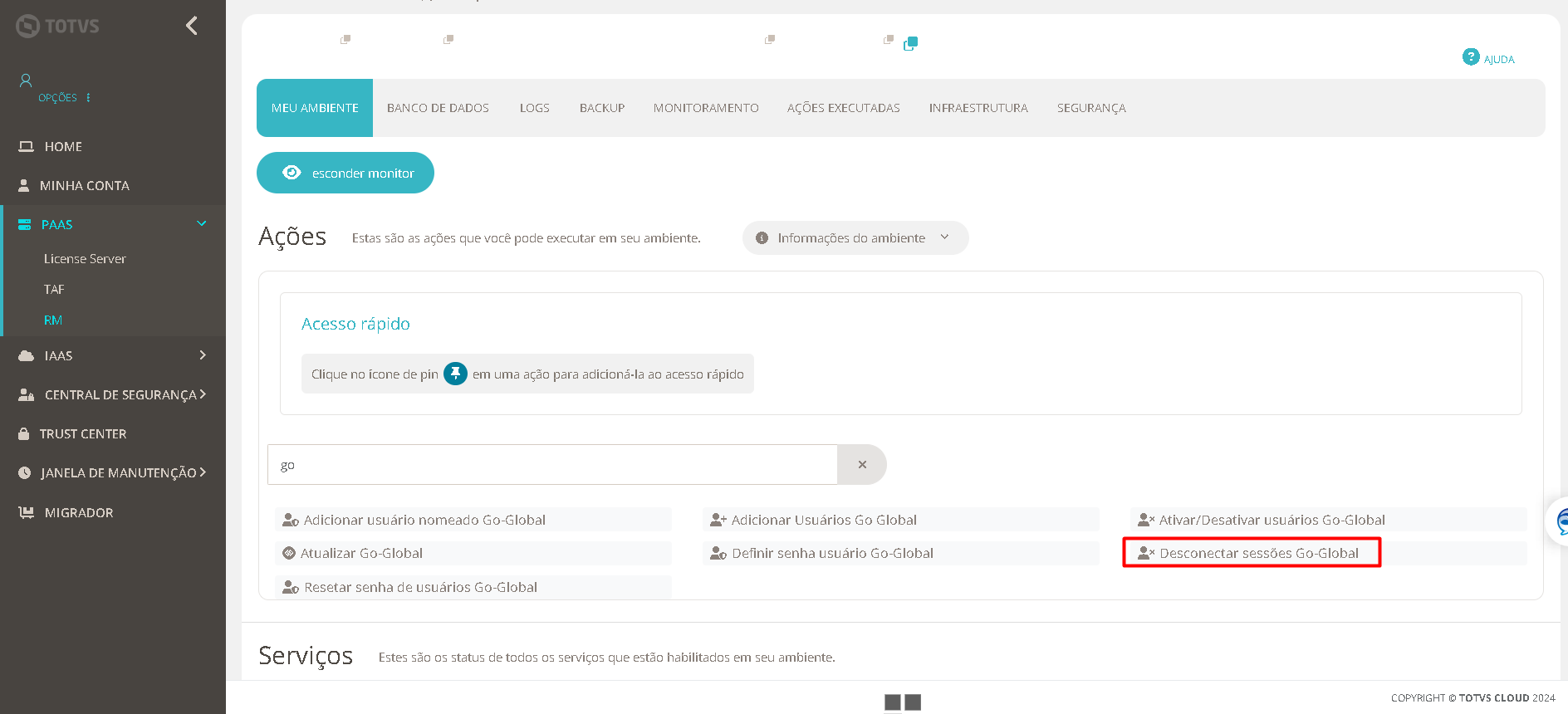
Task: Run Atualizar Go-Global action
Action: pyautogui.click(x=473, y=553)
